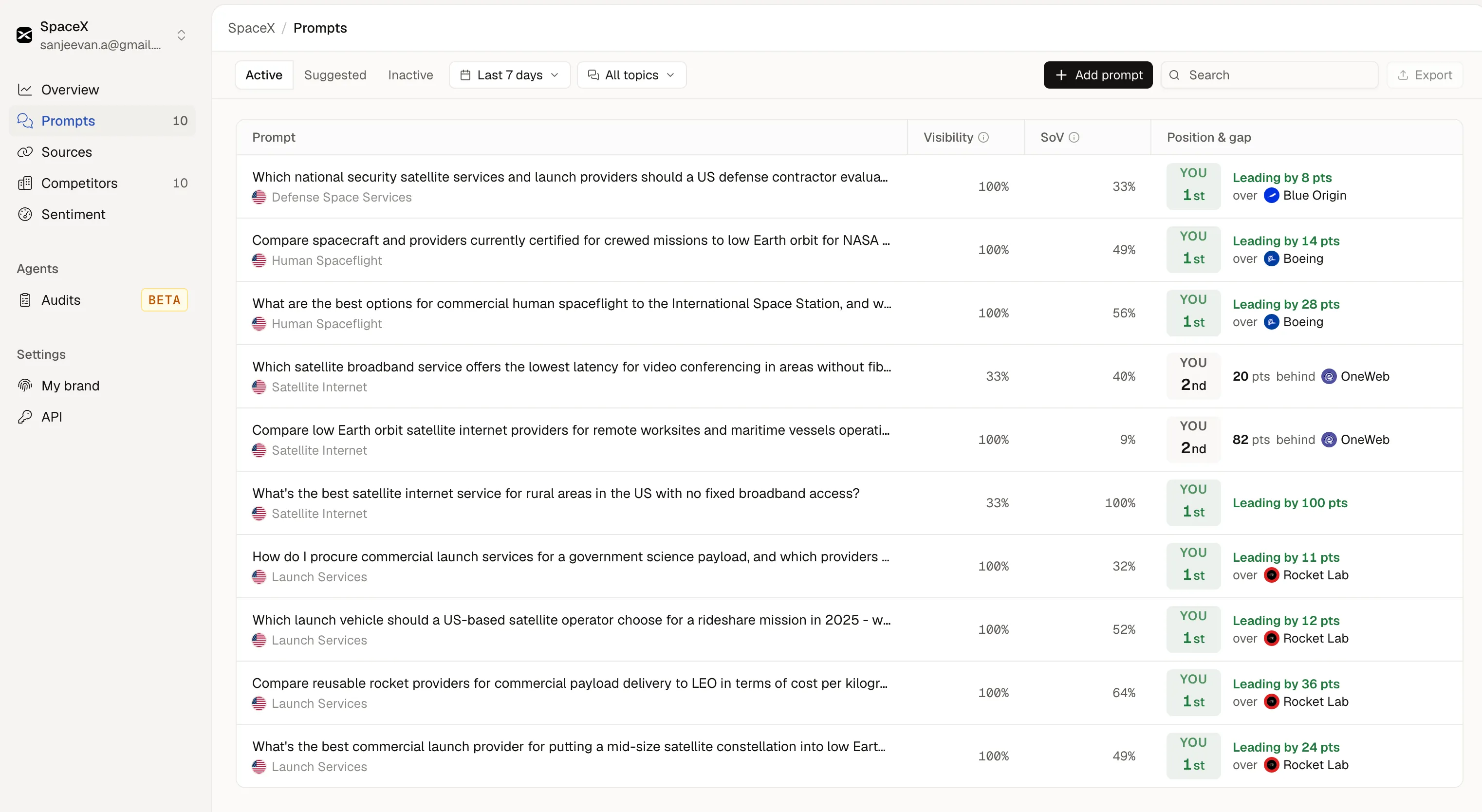
Task: Open the All topics dropdown
Action: coord(631,75)
